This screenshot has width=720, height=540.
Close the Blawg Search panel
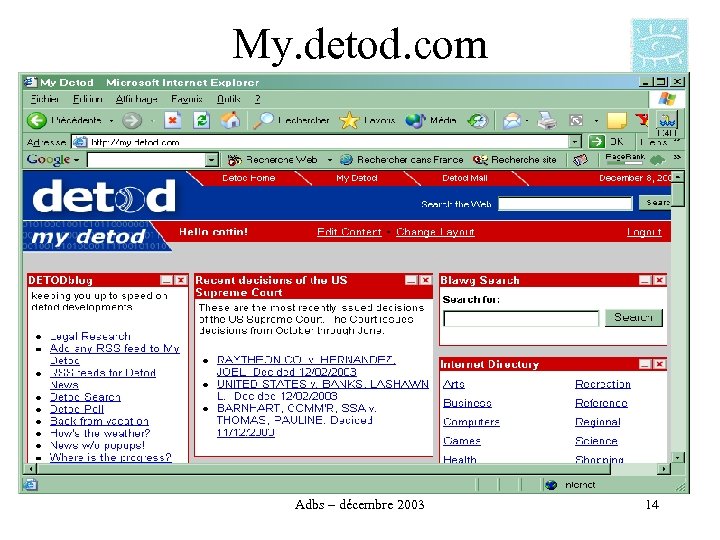pyautogui.click(x=659, y=280)
